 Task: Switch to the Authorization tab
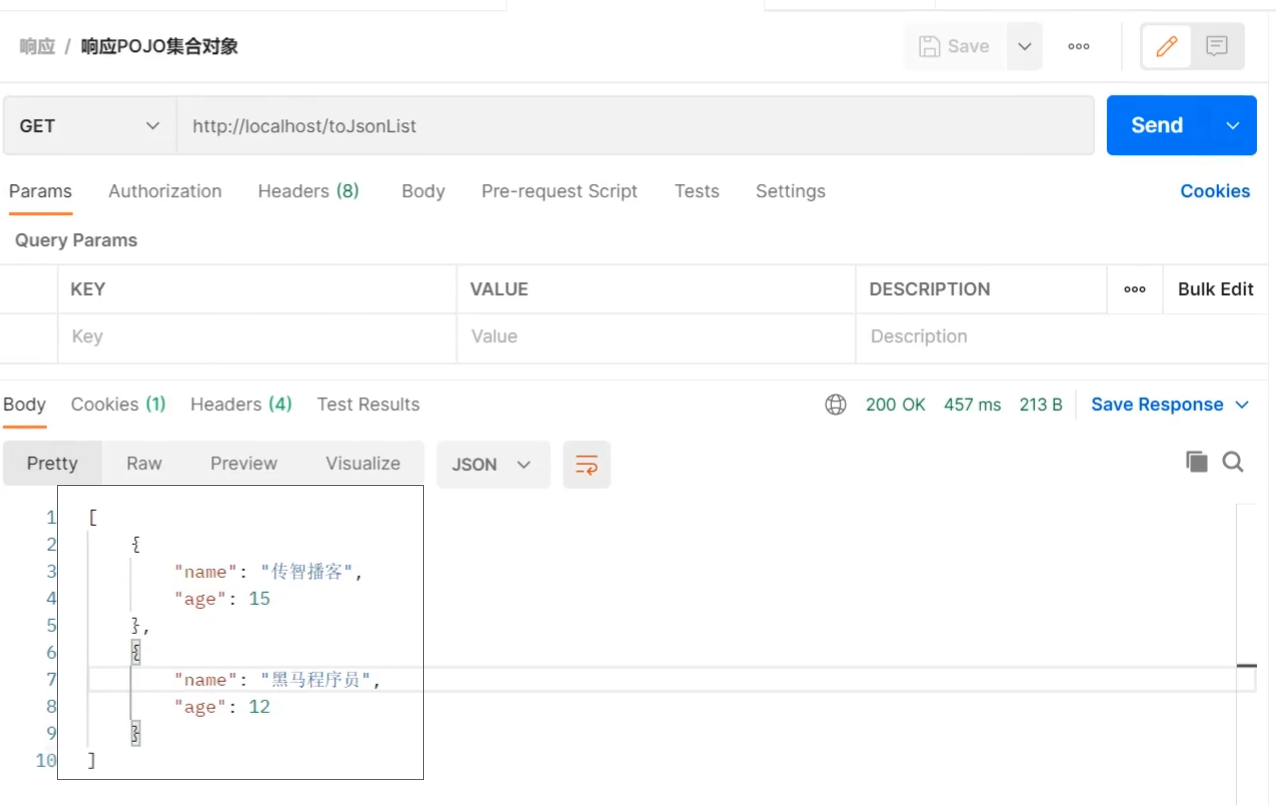click(165, 191)
